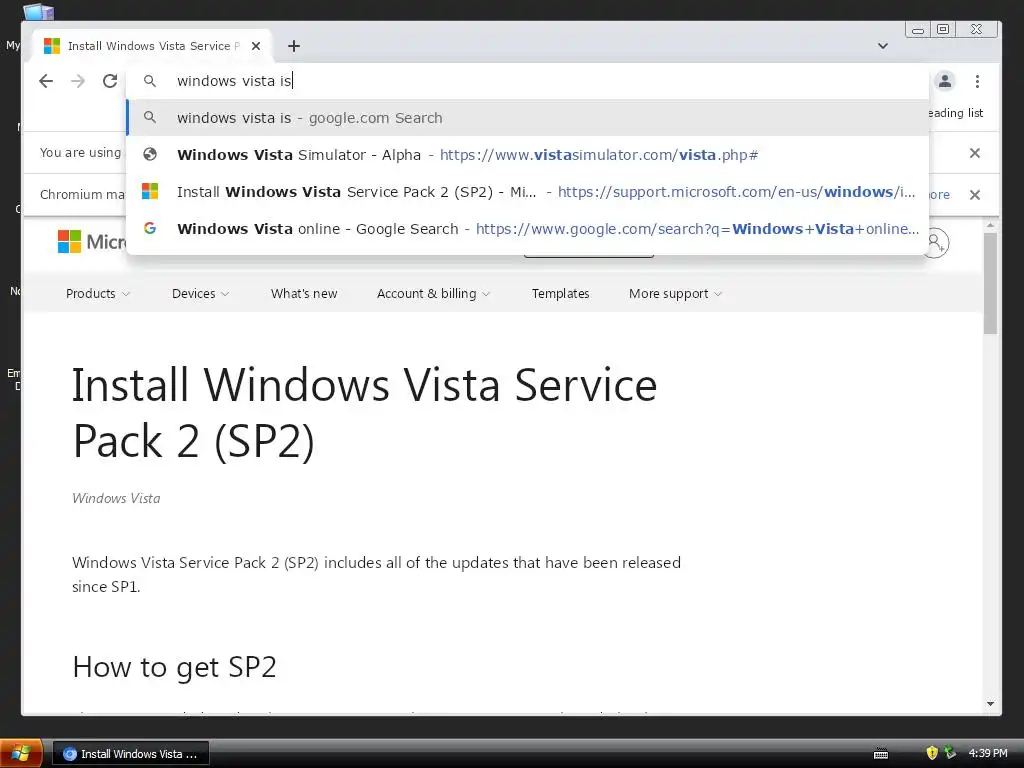
Task: Open the Reading list button
Action: point(955,113)
